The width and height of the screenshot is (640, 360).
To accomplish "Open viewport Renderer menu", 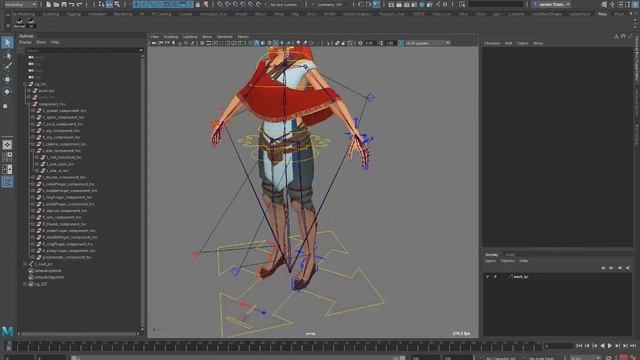I will (x=224, y=37).
